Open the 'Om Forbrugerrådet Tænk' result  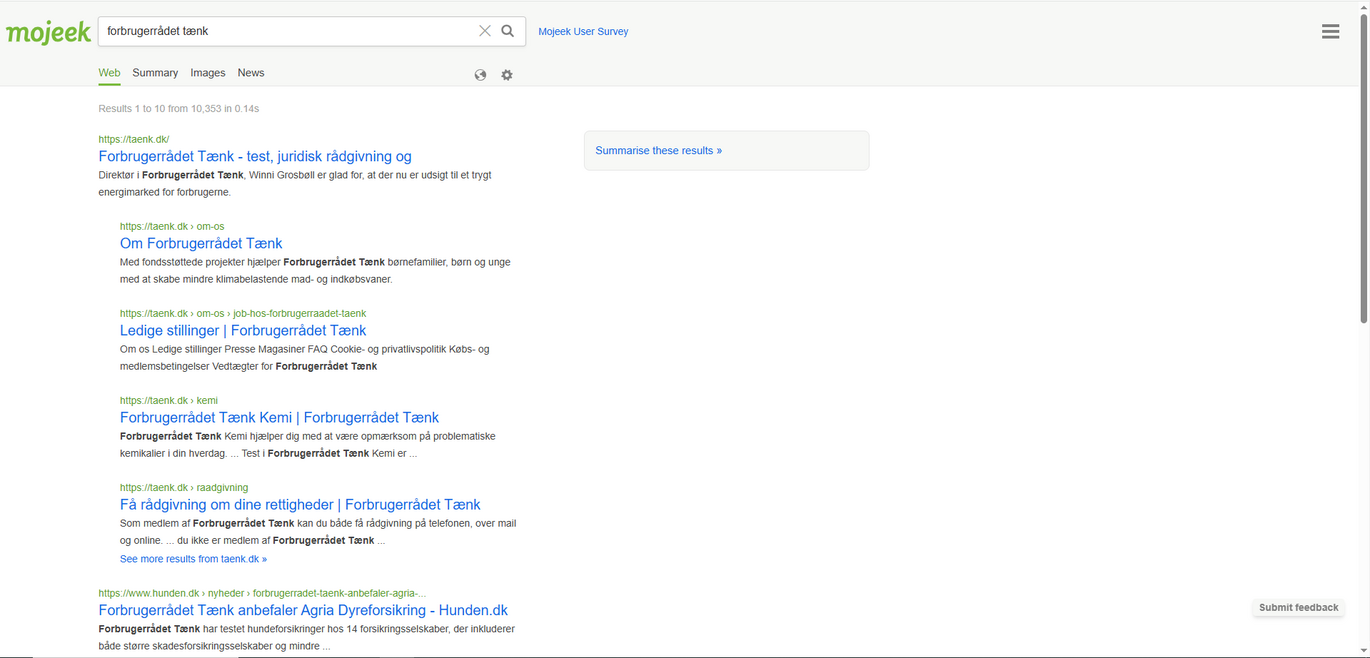point(201,243)
